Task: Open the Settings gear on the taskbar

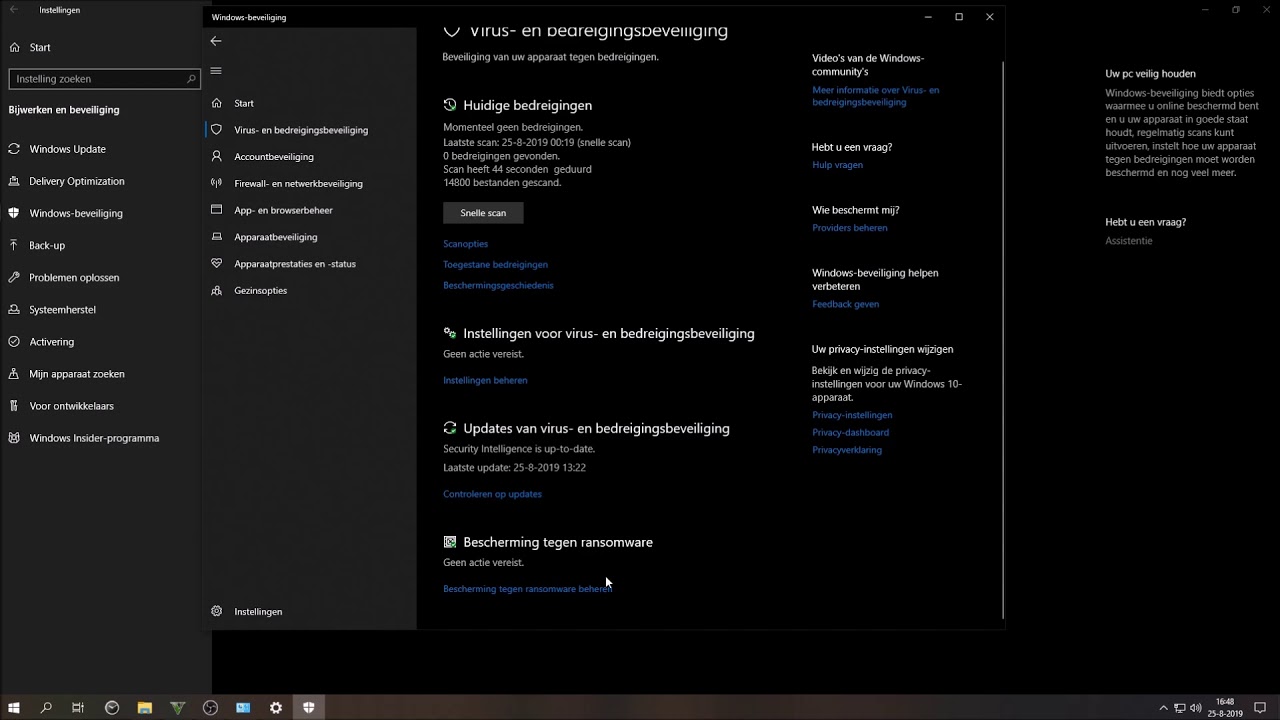Action: point(276,708)
